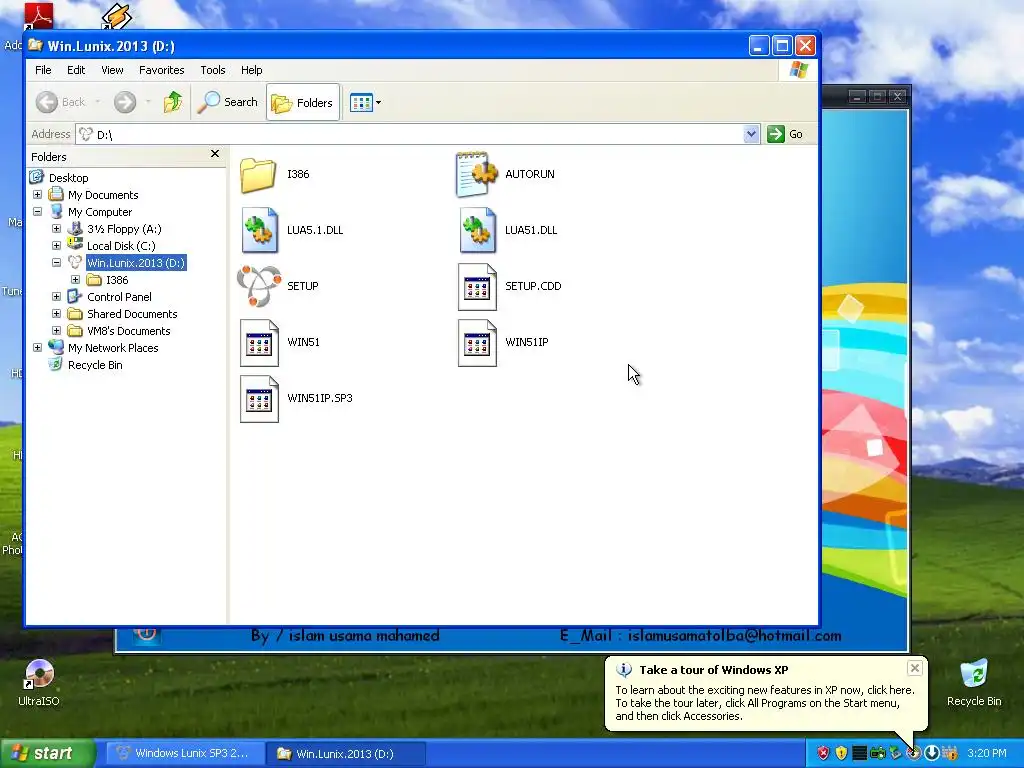Viewport: 1024px width, 768px height.
Task: Select I386 subfolder in folder tree
Action: [x=117, y=280]
